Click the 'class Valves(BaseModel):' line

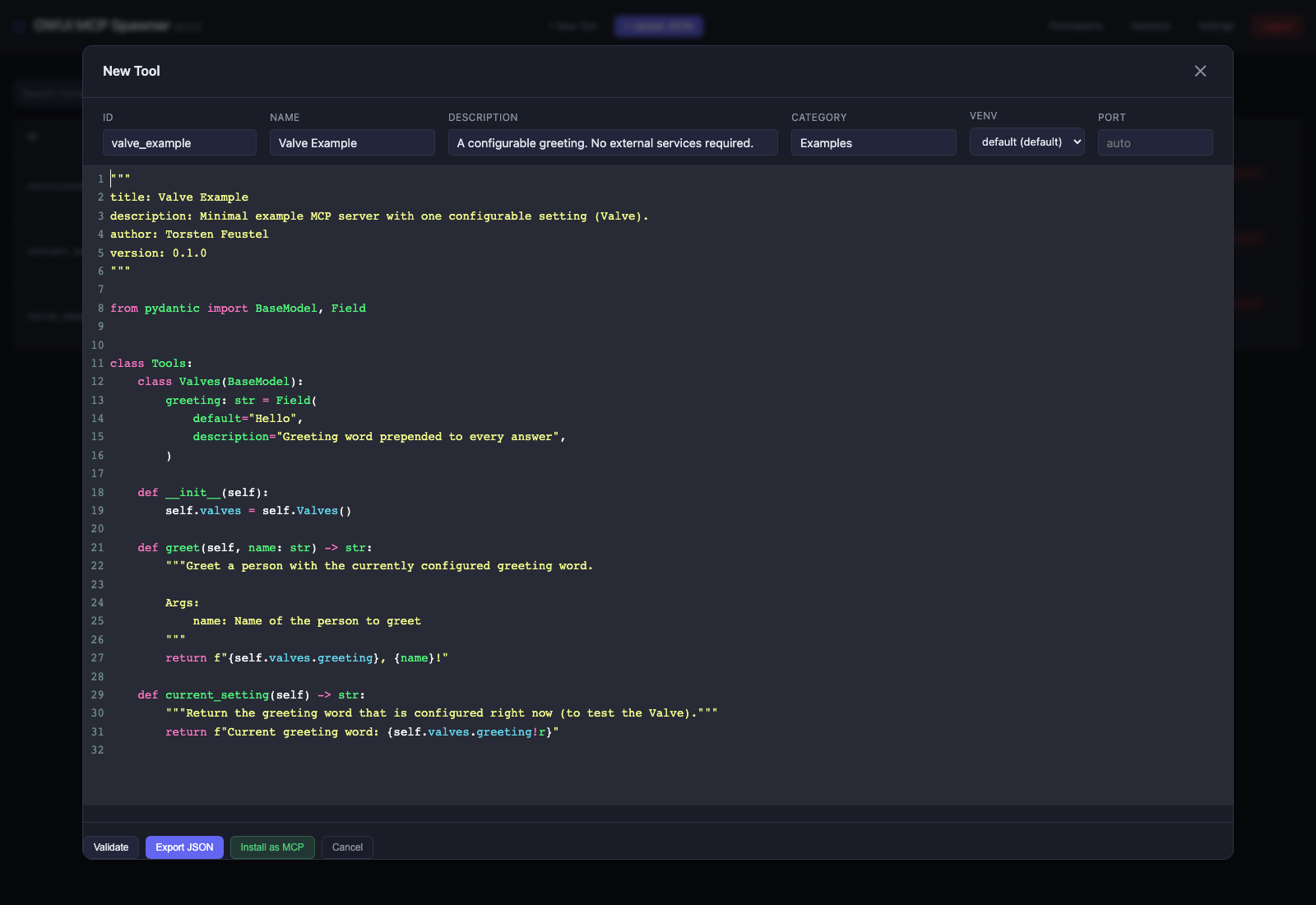tap(220, 382)
